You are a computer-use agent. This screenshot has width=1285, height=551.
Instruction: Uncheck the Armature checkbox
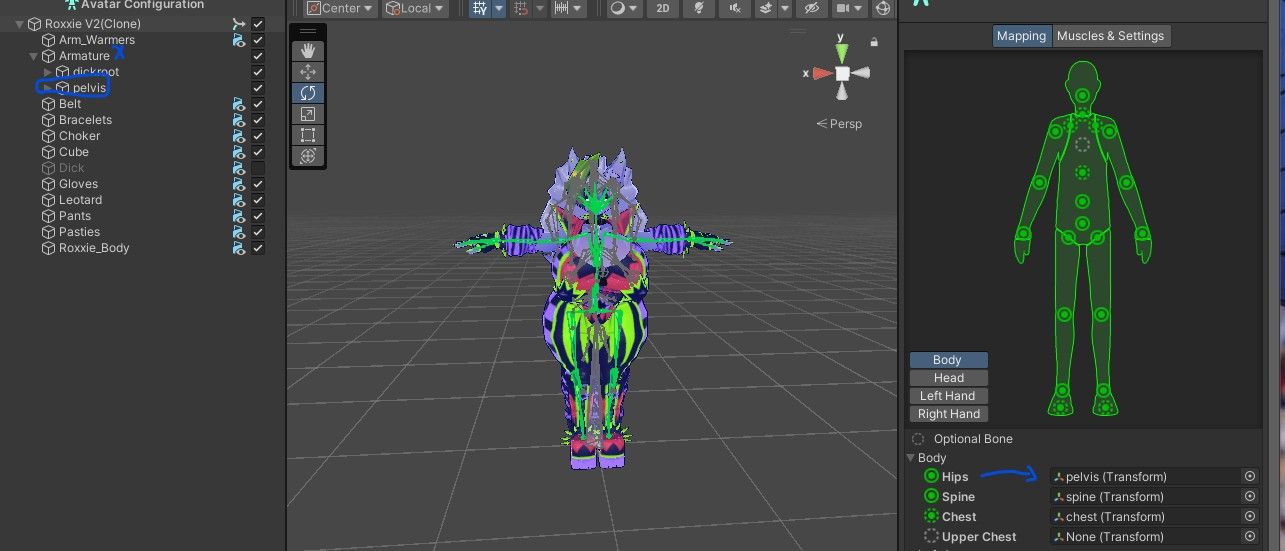258,56
